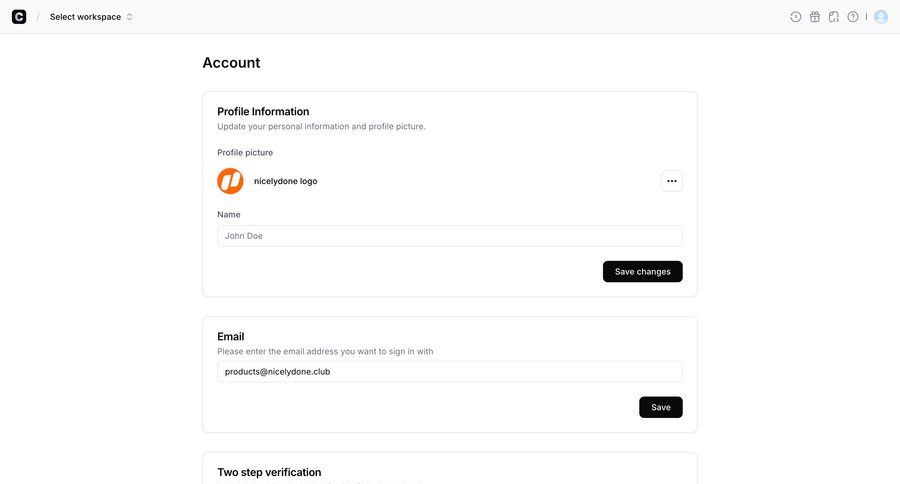Focus the Name input field
The width and height of the screenshot is (900, 484).
pos(450,236)
